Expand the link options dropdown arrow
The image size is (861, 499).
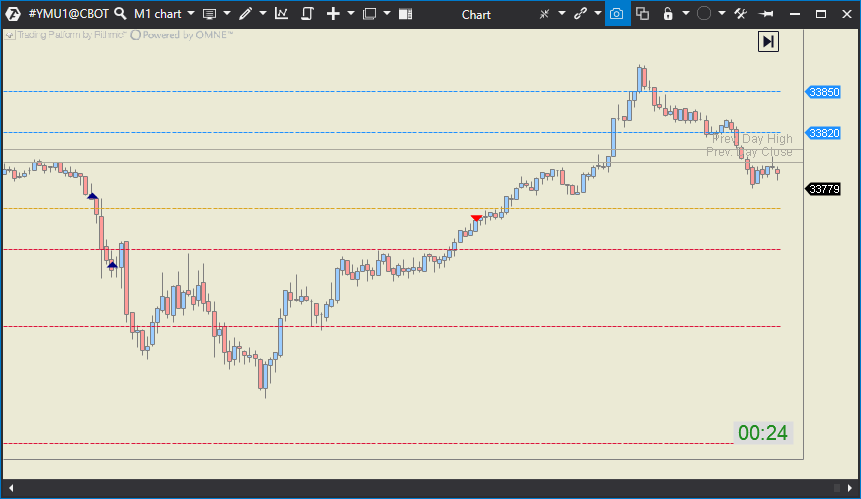coord(597,13)
